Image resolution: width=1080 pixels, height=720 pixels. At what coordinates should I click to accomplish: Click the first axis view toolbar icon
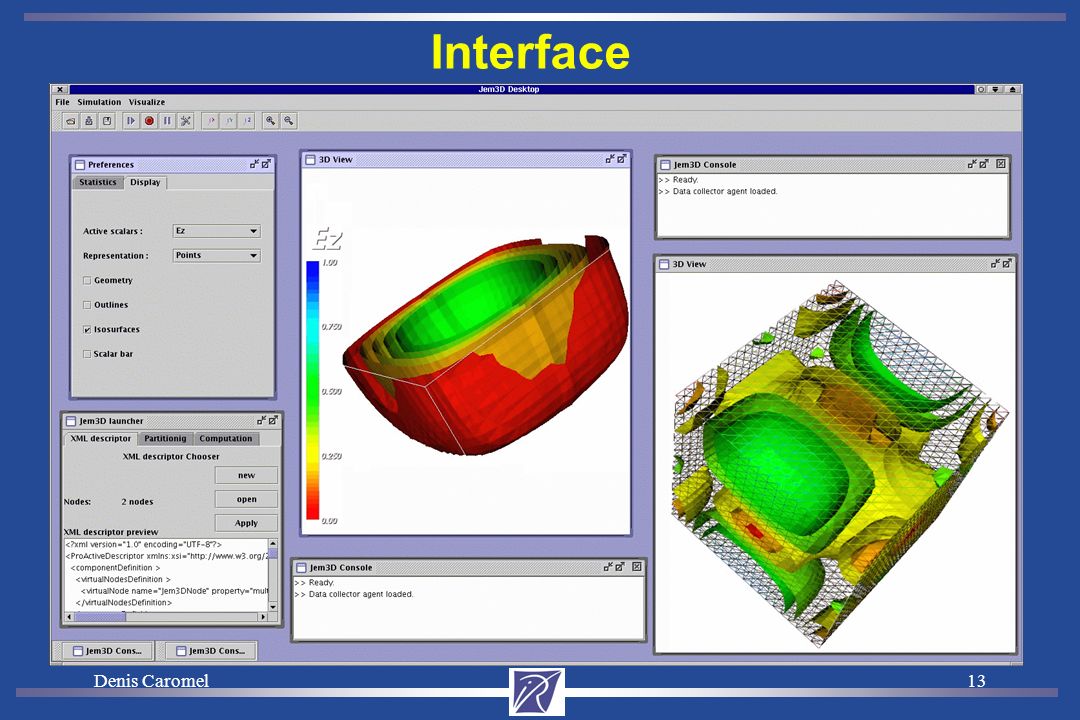(x=211, y=121)
